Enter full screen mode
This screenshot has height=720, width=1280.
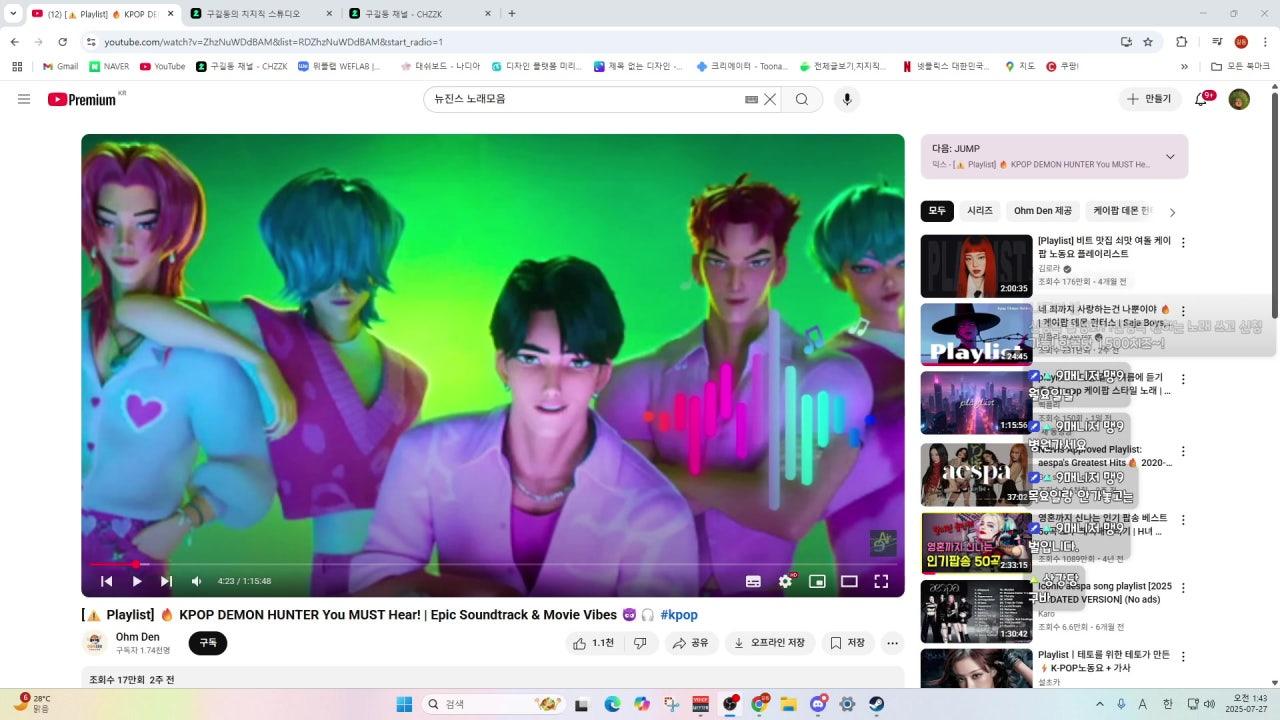tap(881, 581)
